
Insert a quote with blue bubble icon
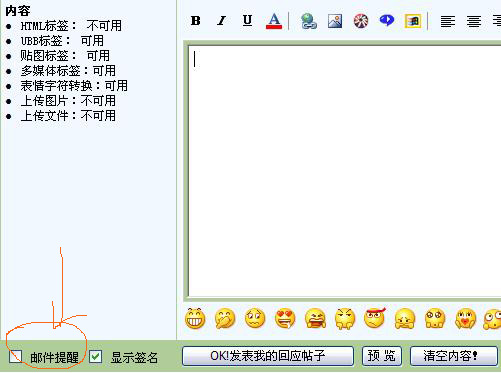pyautogui.click(x=387, y=21)
